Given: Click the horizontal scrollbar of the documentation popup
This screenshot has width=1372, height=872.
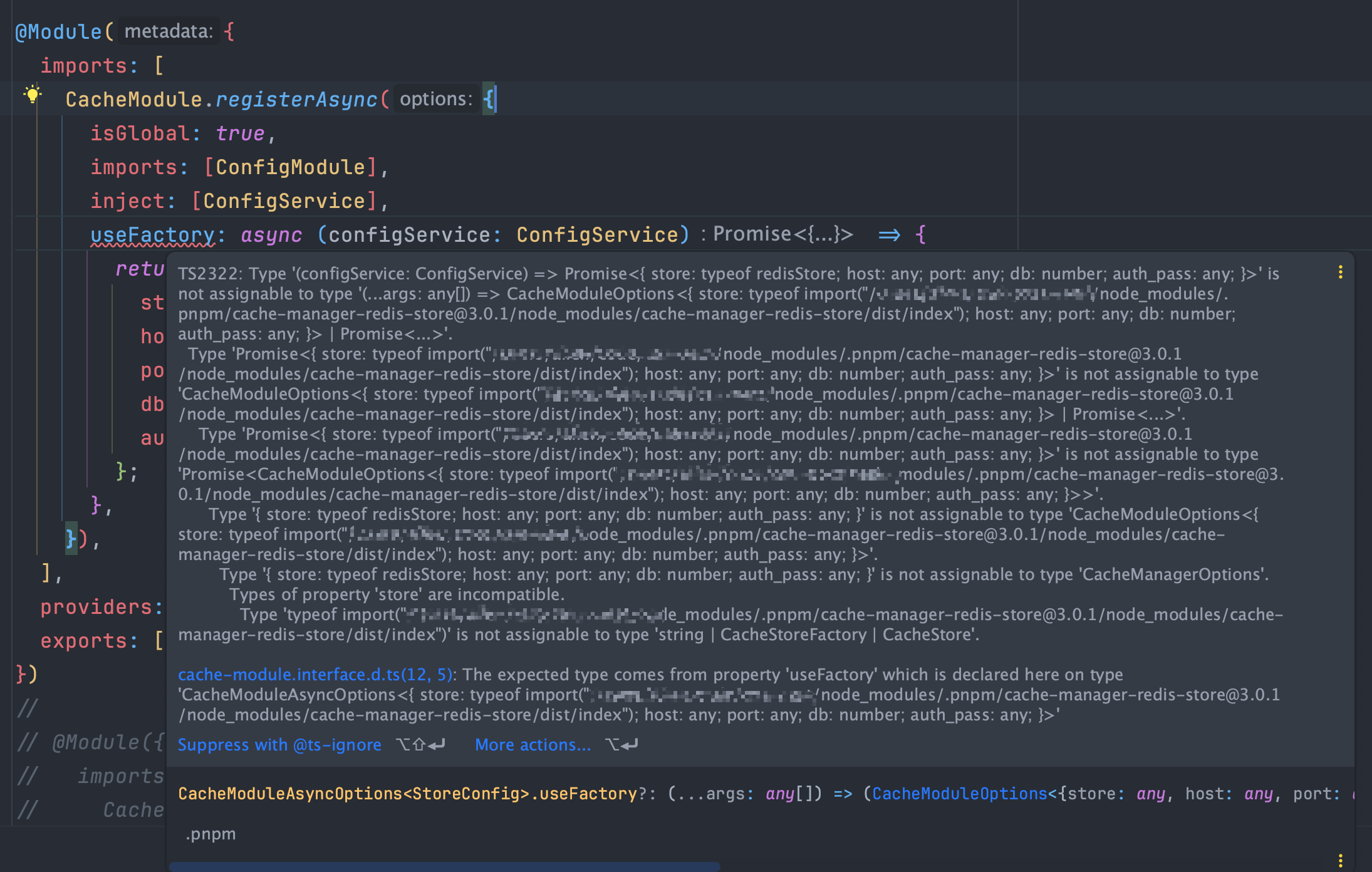Looking at the screenshot, I should tap(445, 867).
